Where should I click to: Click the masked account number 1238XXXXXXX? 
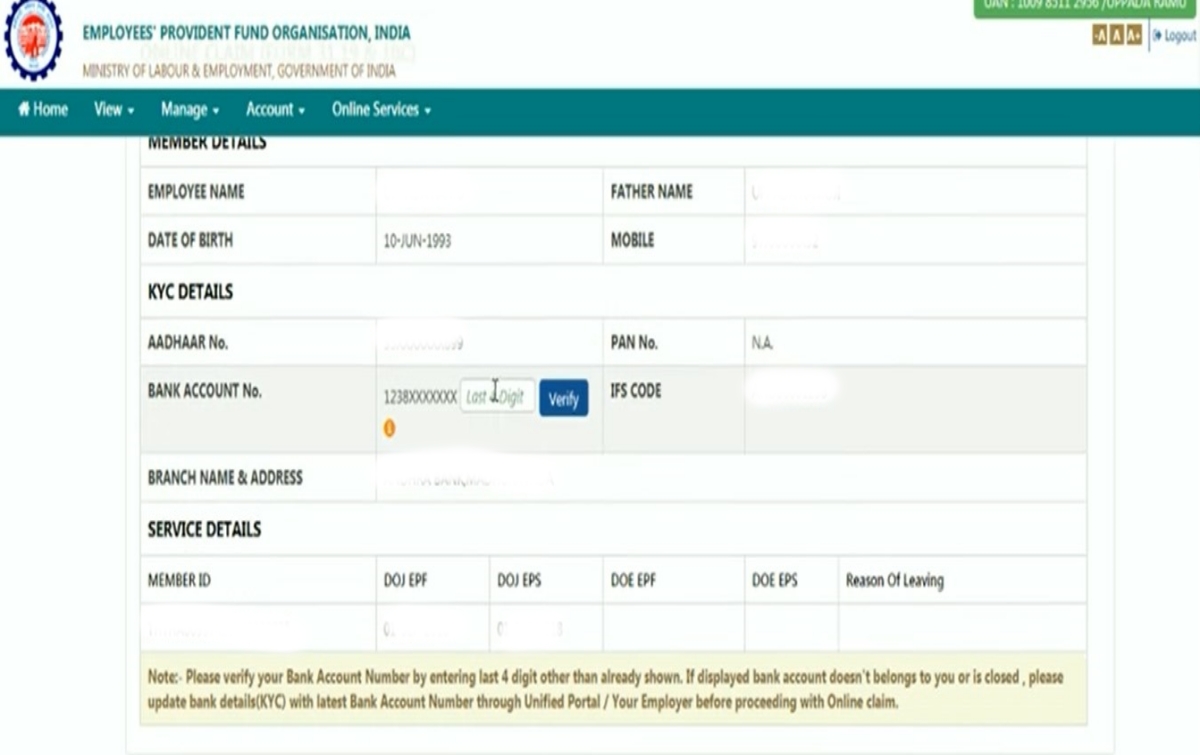tap(420, 398)
